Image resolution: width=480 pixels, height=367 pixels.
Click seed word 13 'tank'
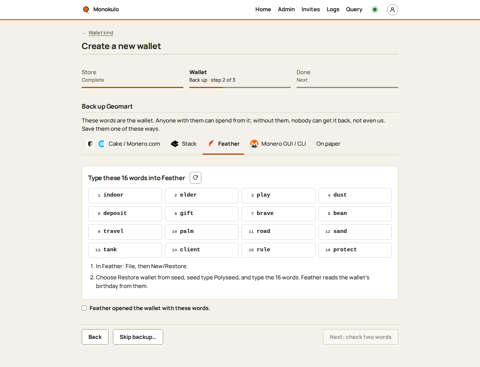pyautogui.click(x=125, y=250)
